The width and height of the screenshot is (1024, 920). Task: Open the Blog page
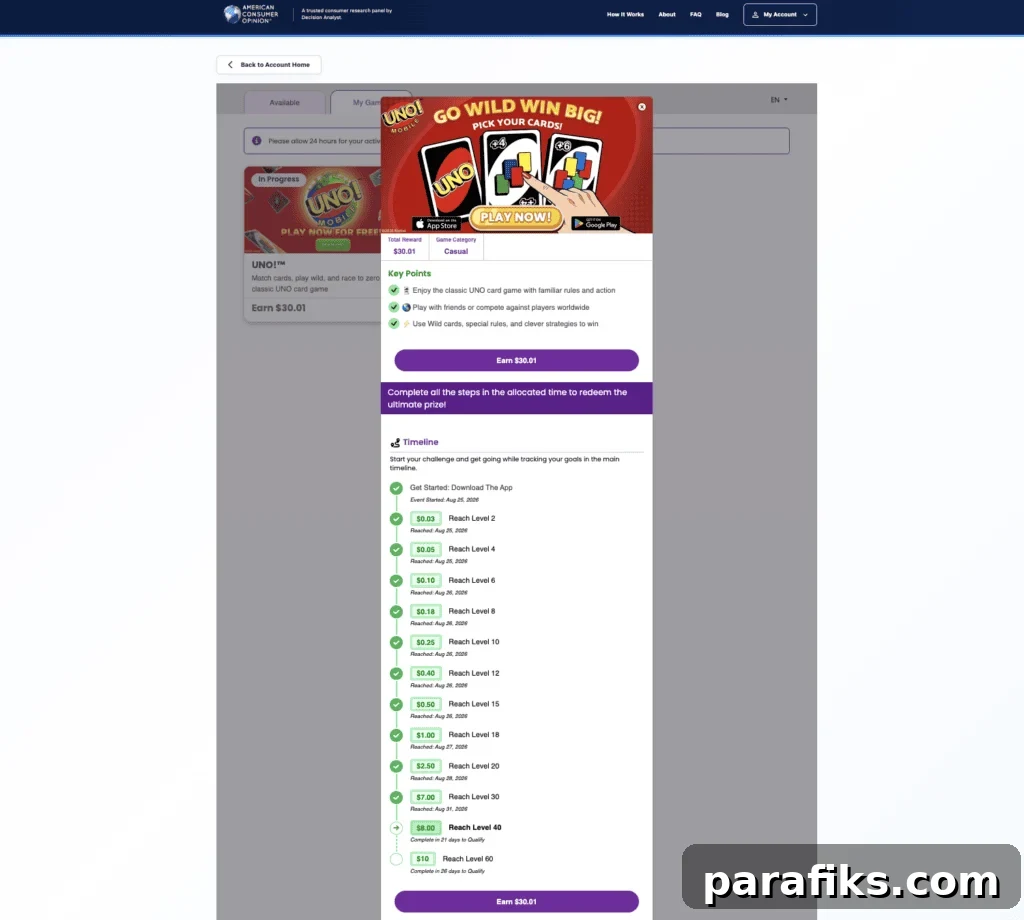coord(722,14)
